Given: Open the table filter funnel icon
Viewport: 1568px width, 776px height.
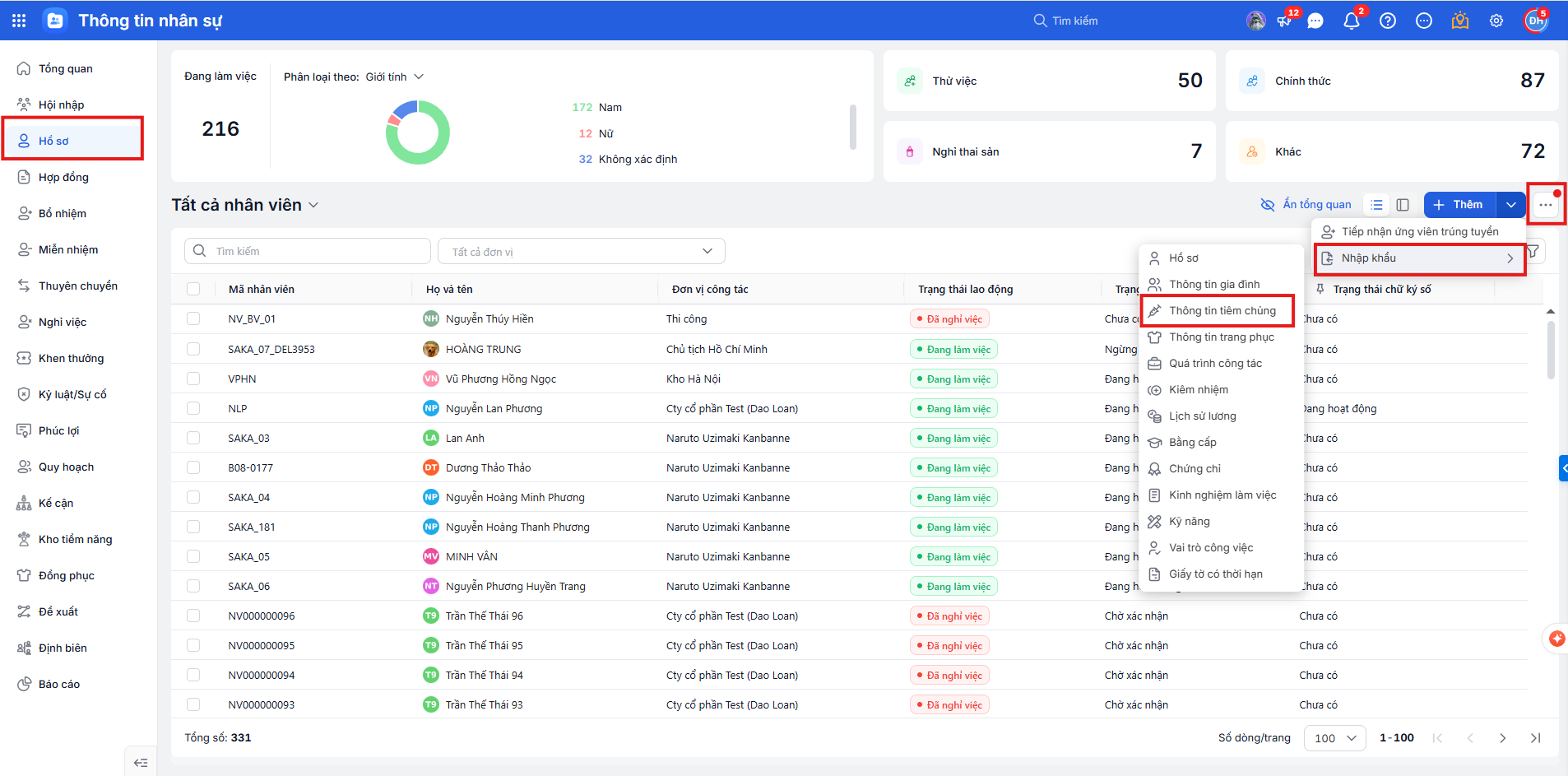Looking at the screenshot, I should tap(1533, 251).
